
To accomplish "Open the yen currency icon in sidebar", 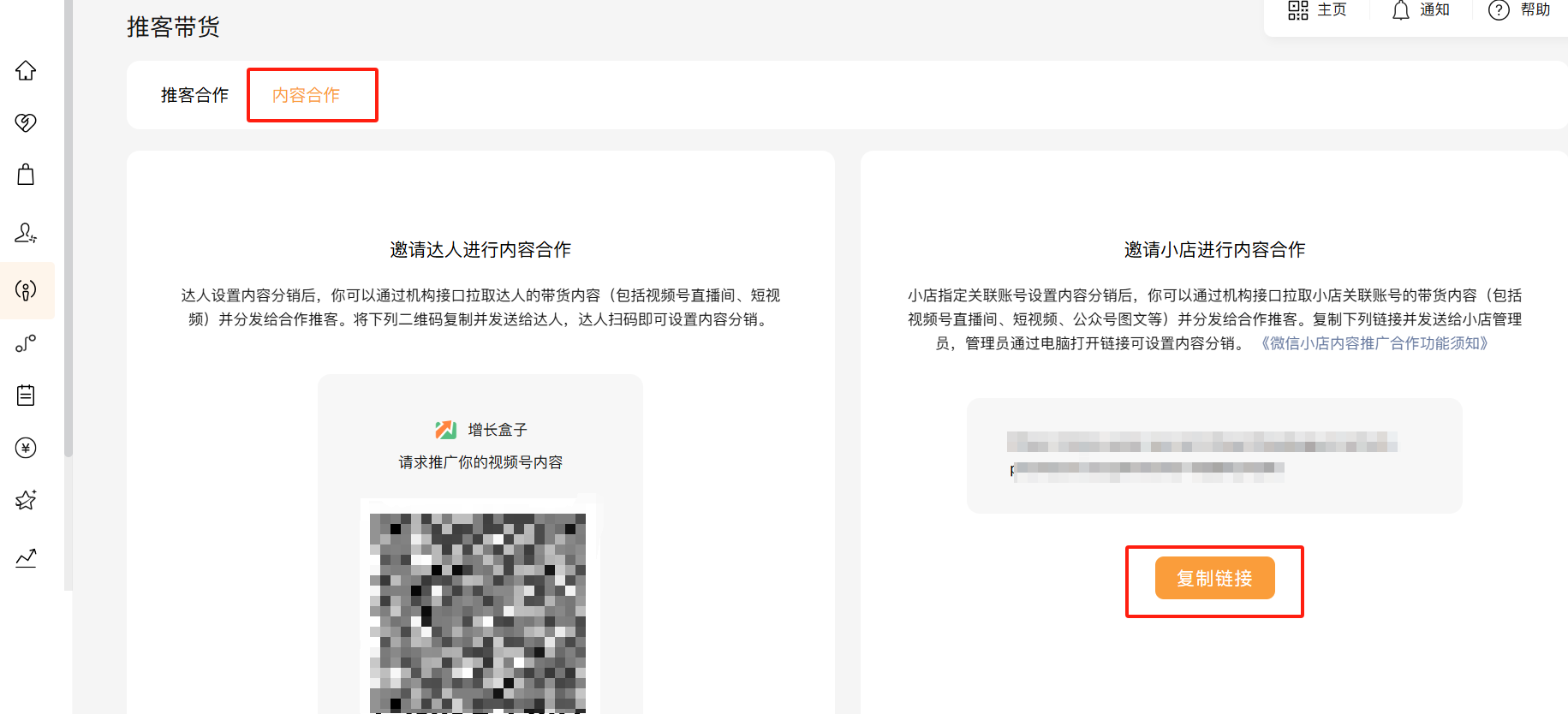I will [26, 448].
